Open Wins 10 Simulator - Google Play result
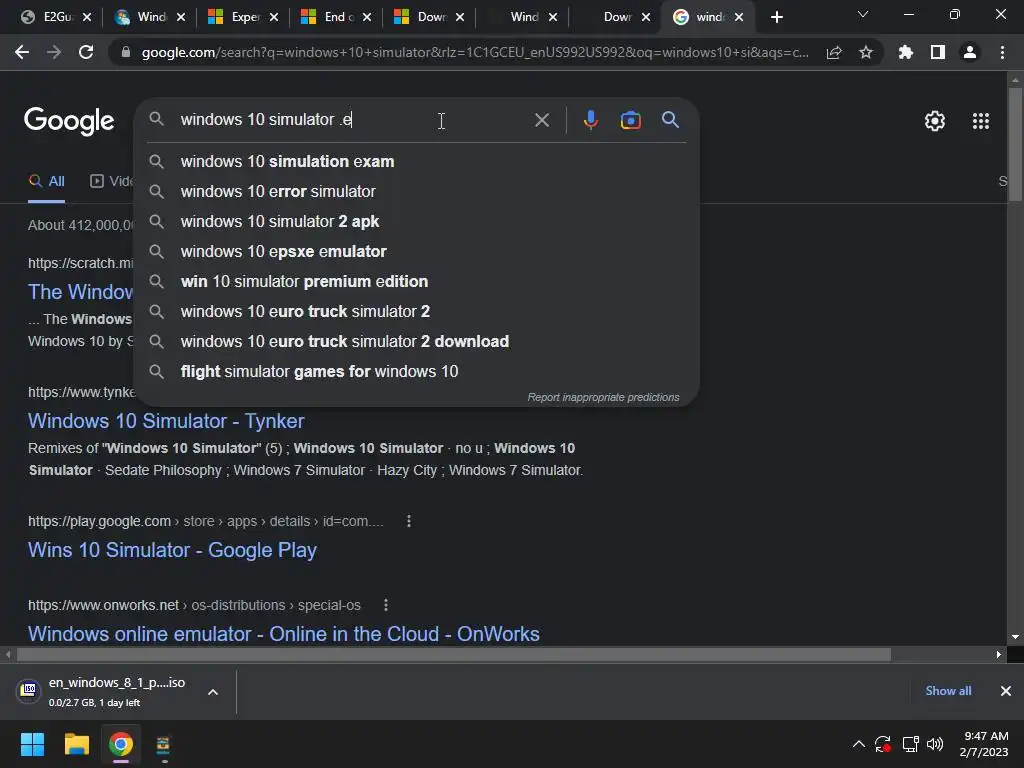The image size is (1024, 768). [x=172, y=551]
